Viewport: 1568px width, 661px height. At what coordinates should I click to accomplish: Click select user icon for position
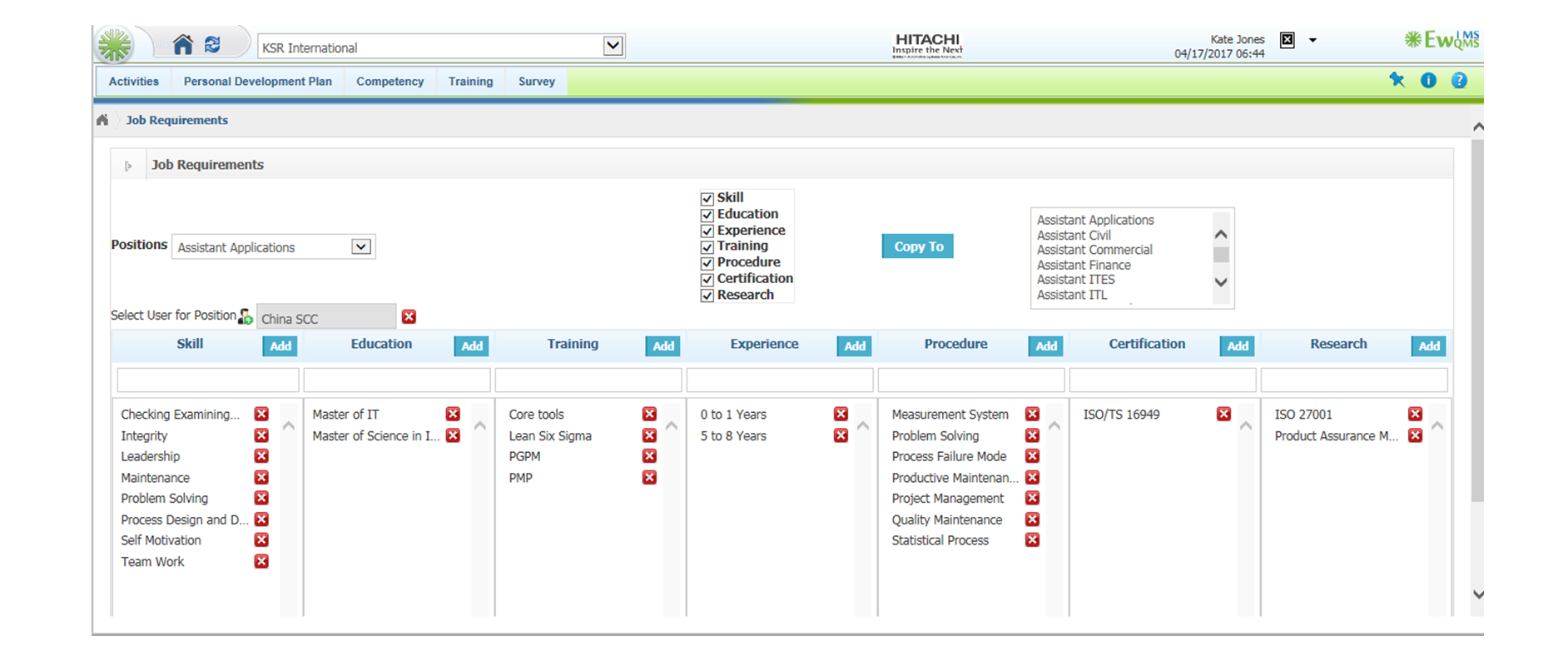[x=246, y=316]
